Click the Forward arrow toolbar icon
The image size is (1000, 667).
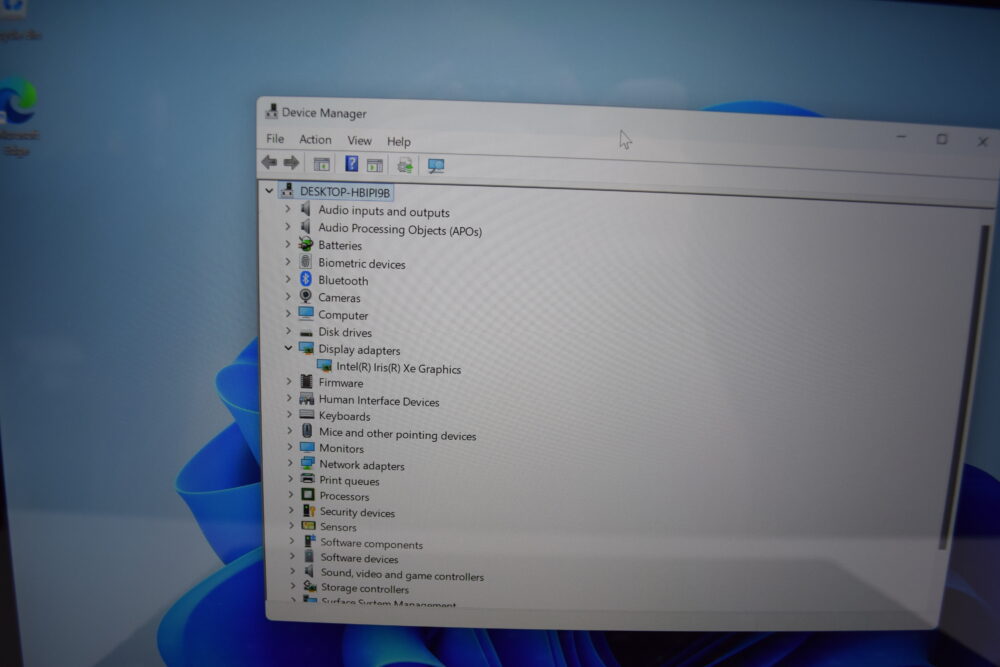click(x=291, y=163)
